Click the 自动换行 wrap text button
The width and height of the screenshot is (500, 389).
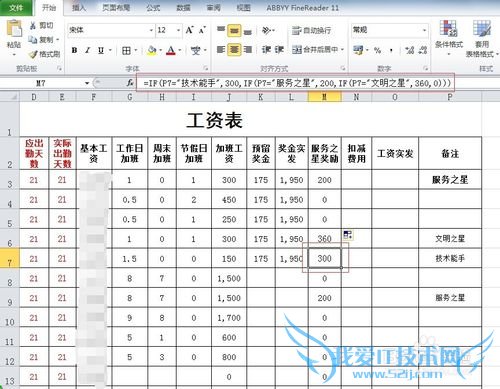pos(312,31)
